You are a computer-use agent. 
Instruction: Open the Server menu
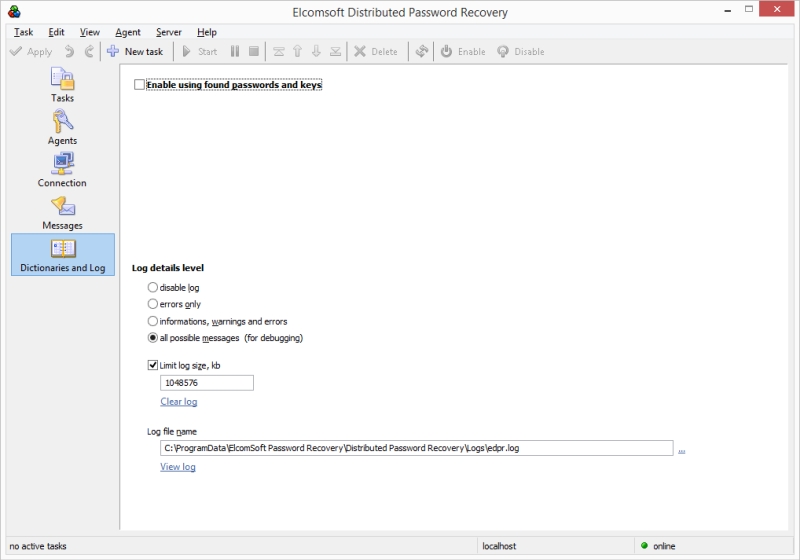[x=169, y=32]
